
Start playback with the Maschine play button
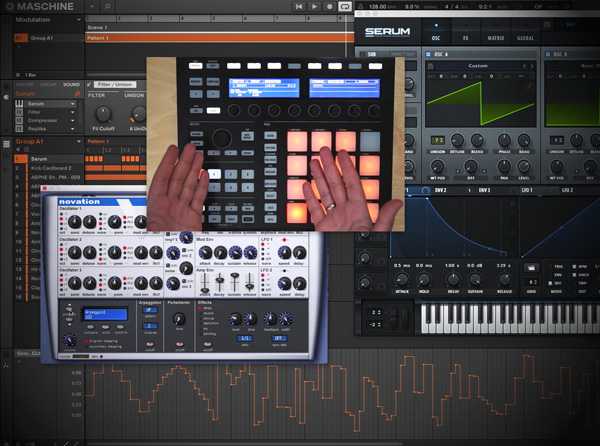(x=315, y=7)
